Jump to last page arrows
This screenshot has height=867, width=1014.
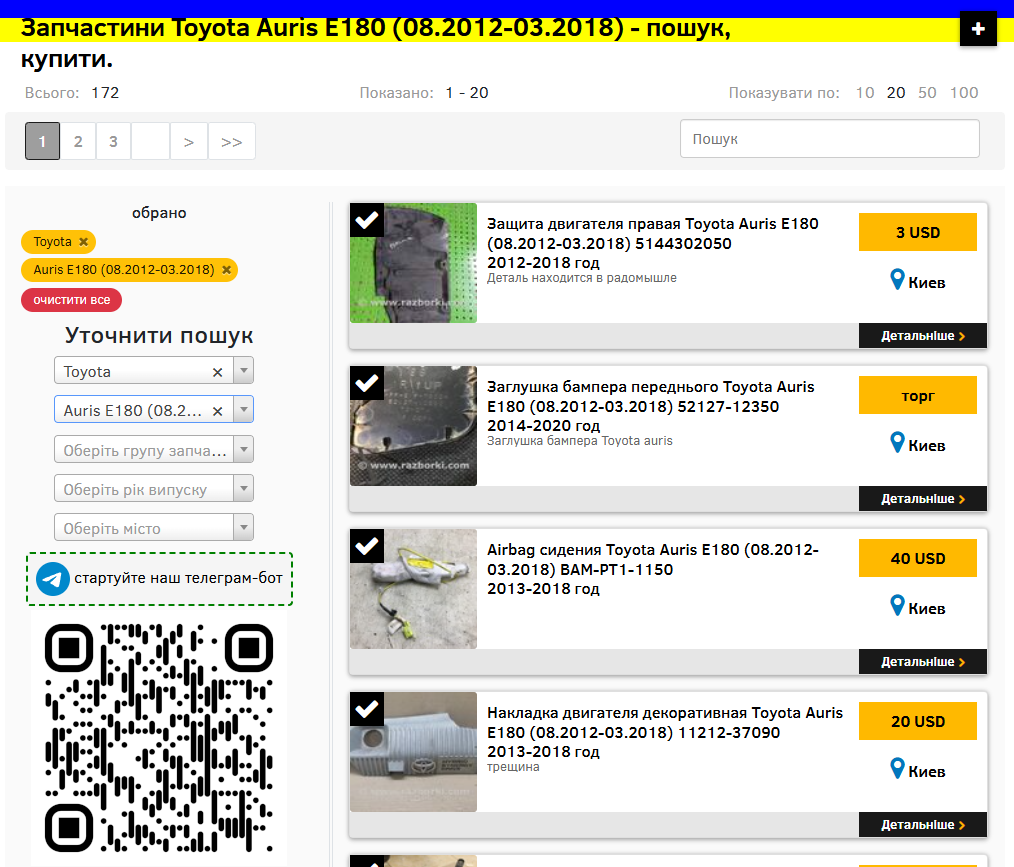point(232,141)
